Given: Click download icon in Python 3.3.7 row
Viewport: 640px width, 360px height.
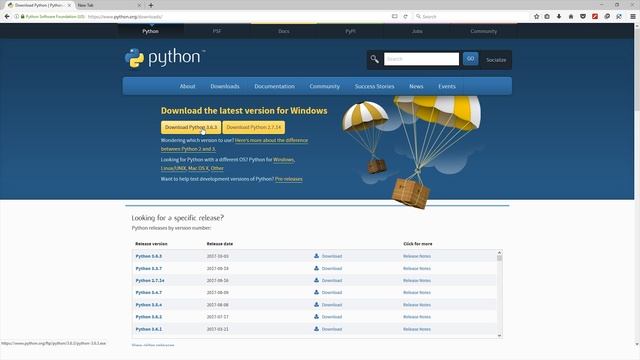Looking at the screenshot, I should click(x=316, y=268).
